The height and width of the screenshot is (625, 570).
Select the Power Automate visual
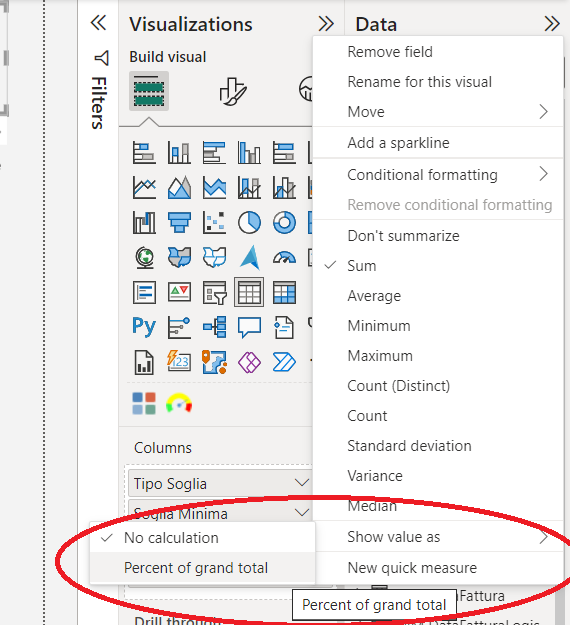pyautogui.click(x=284, y=362)
